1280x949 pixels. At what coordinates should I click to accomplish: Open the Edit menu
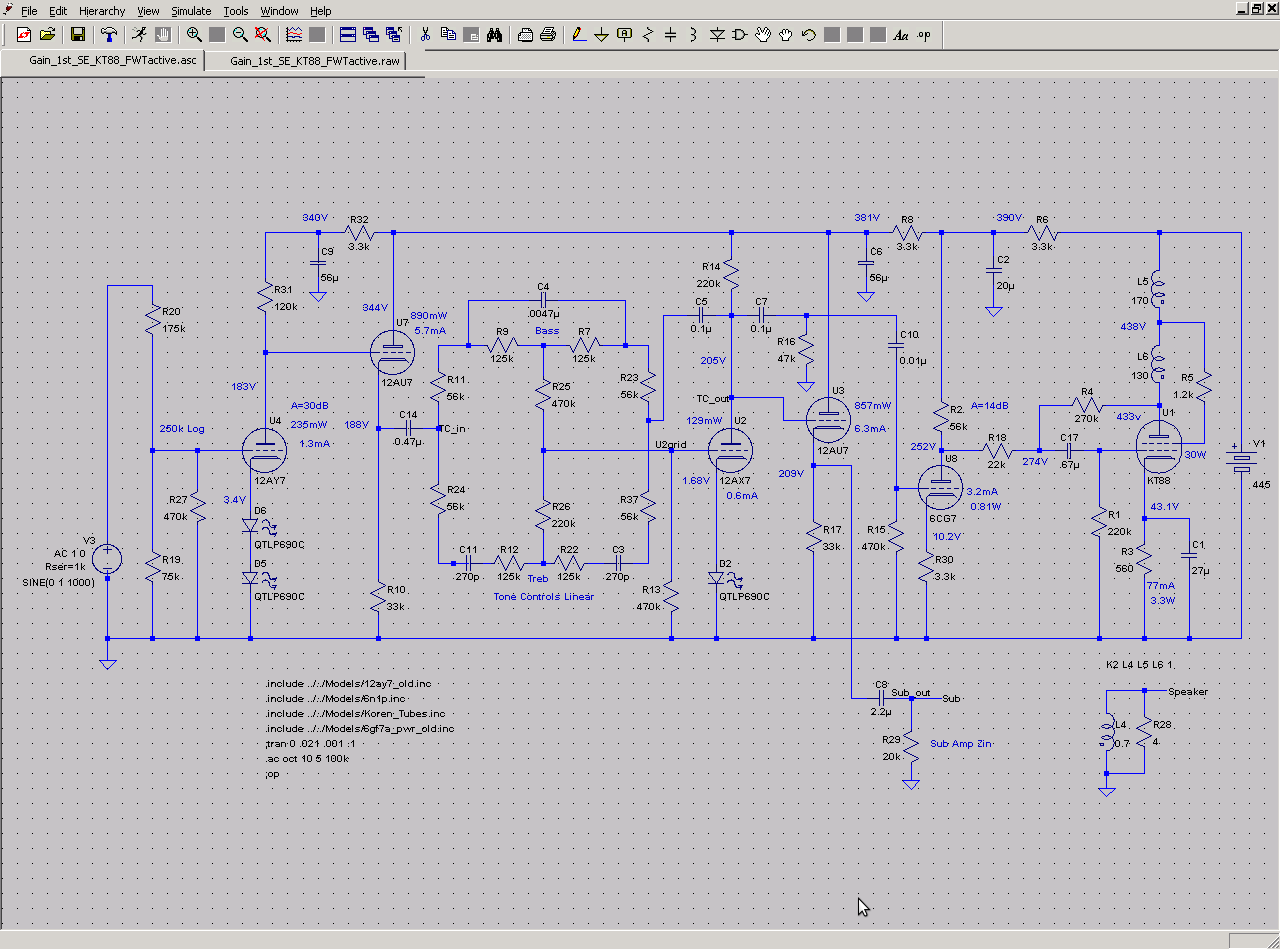click(x=58, y=11)
